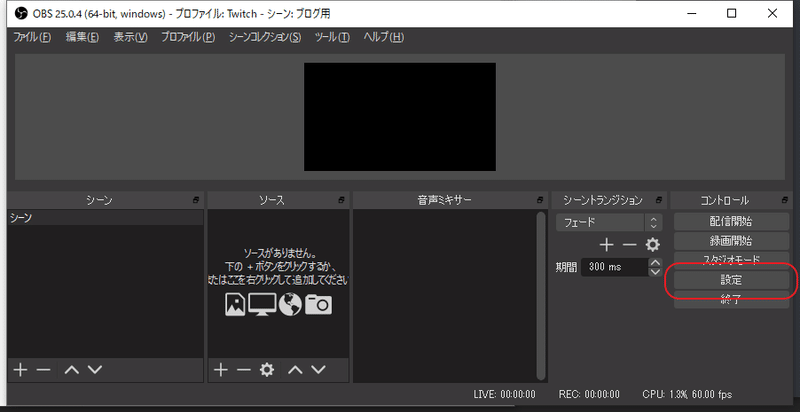Image resolution: width=800 pixels, height=412 pixels.
Task: Move source down with arrow icon
Action: pos(318,370)
